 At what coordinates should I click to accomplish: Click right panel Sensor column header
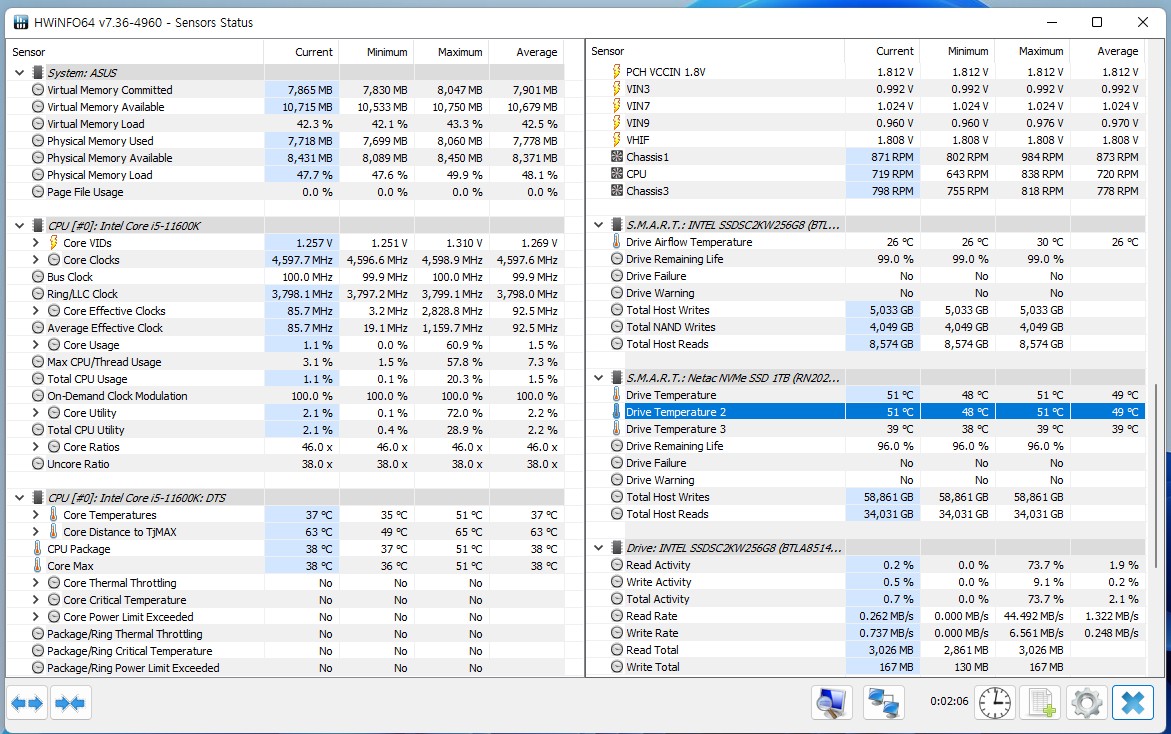coord(715,52)
